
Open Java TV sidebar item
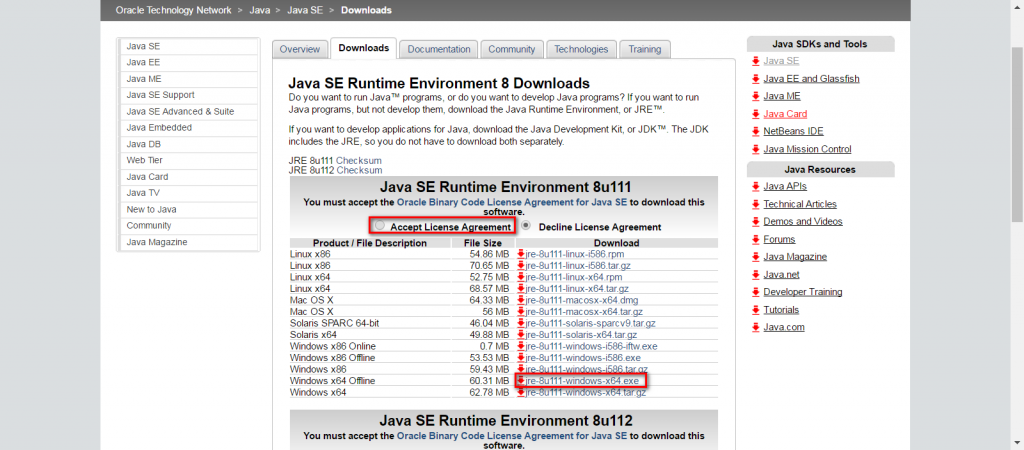tap(189, 193)
